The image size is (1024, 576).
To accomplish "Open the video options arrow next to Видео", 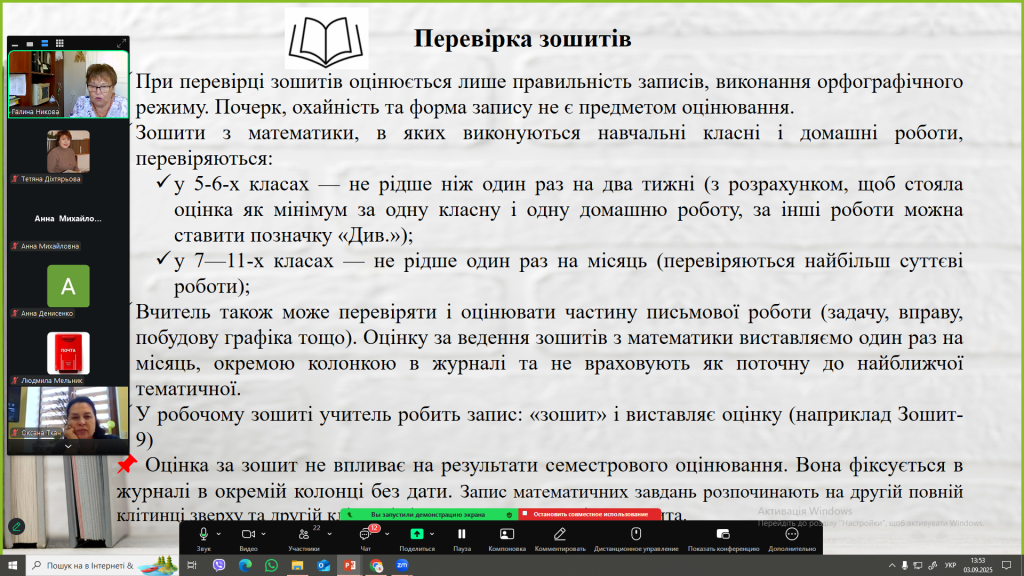I will pyautogui.click(x=263, y=534).
